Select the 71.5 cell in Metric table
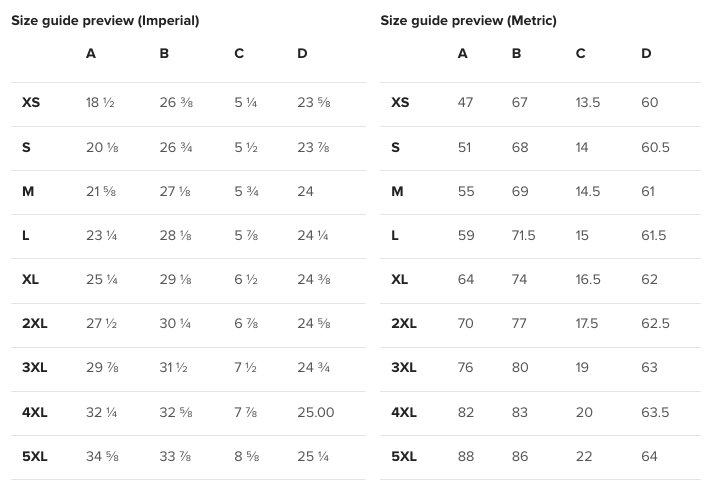The height and width of the screenshot is (494, 719). click(x=523, y=236)
